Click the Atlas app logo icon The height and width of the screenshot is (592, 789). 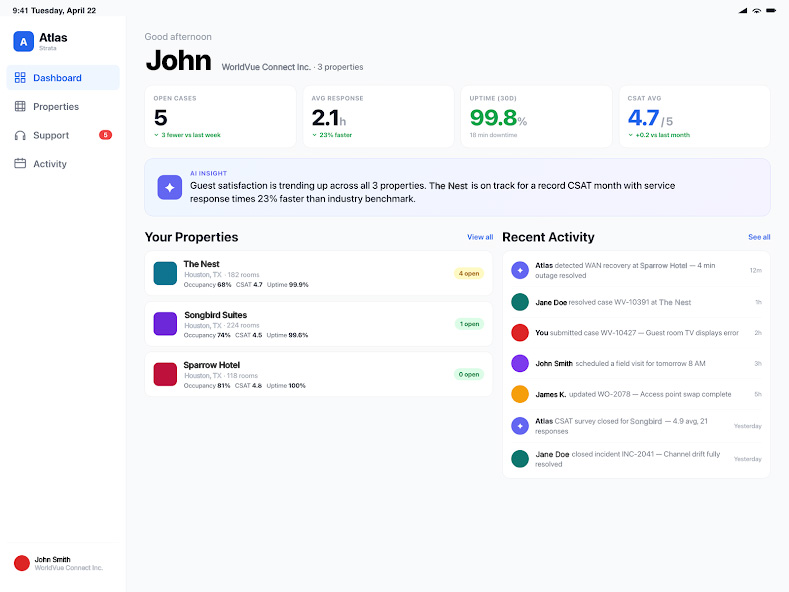click(x=23, y=41)
